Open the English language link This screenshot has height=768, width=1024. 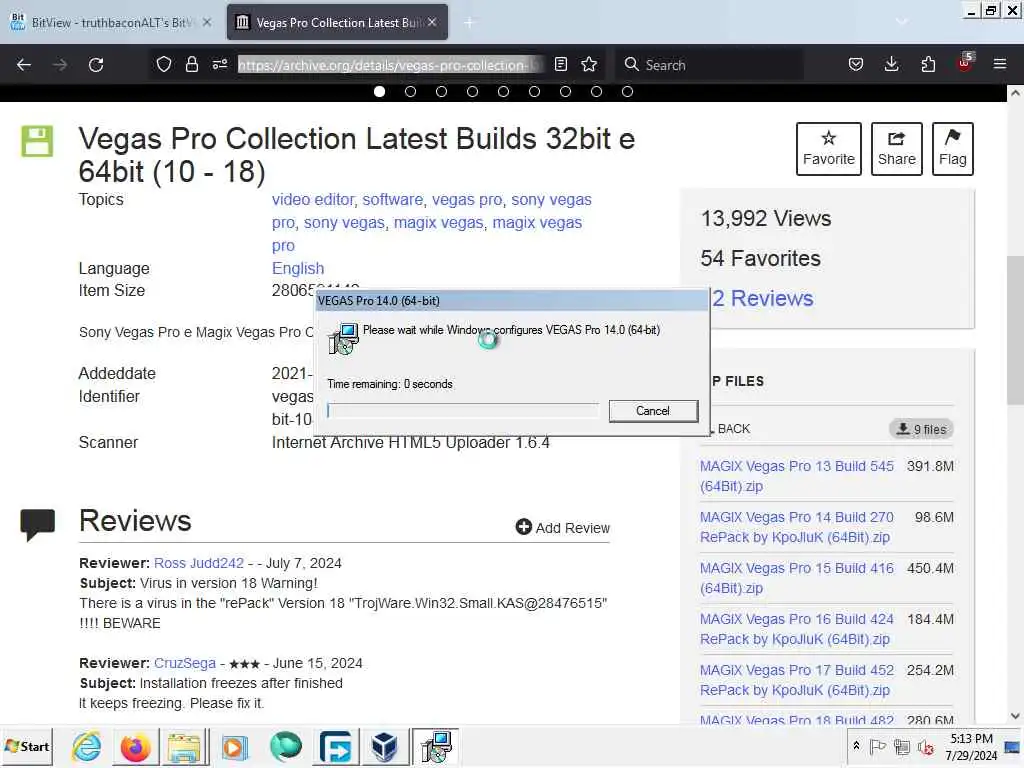[x=298, y=268]
